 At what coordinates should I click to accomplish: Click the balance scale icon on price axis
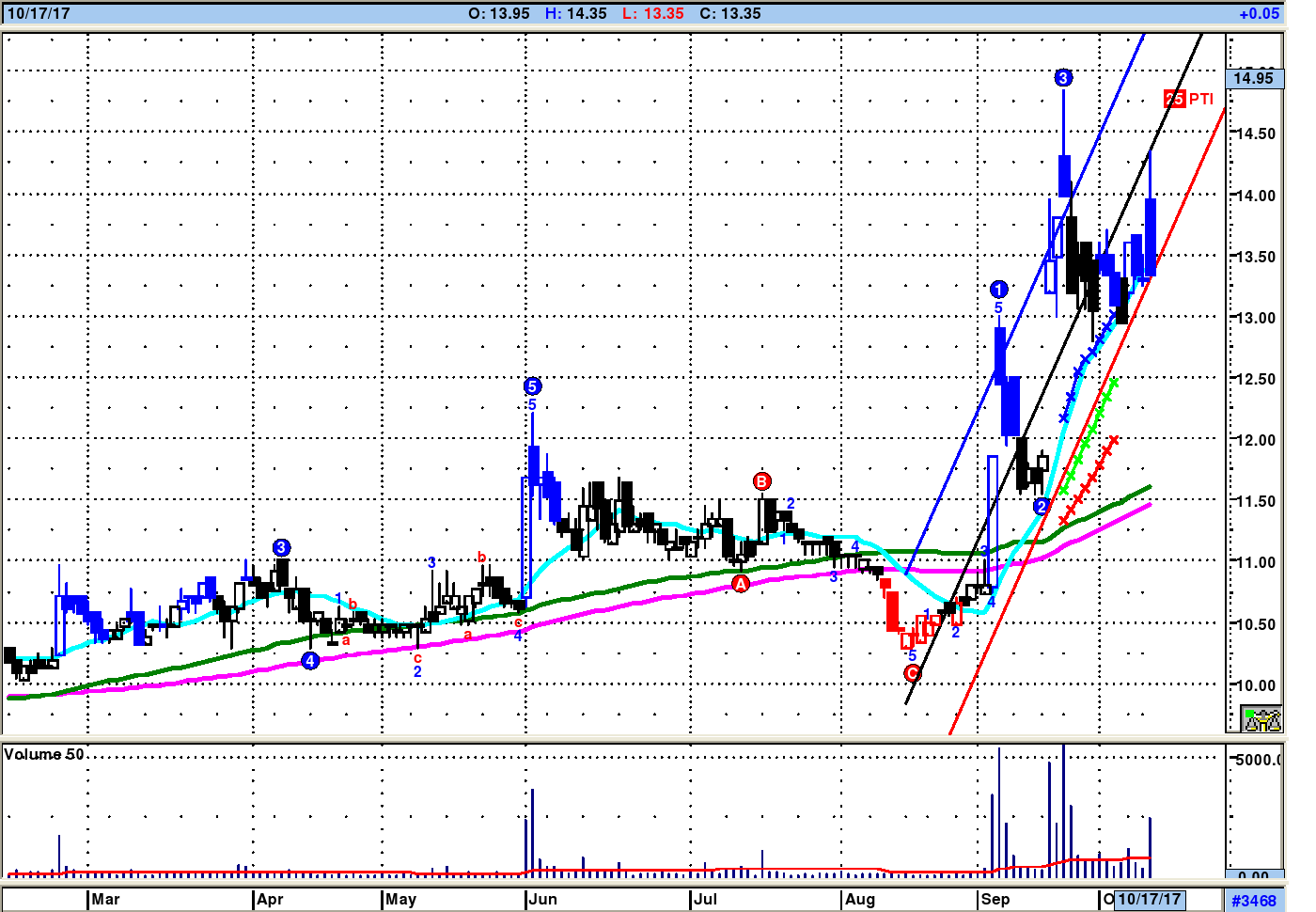point(1261,720)
